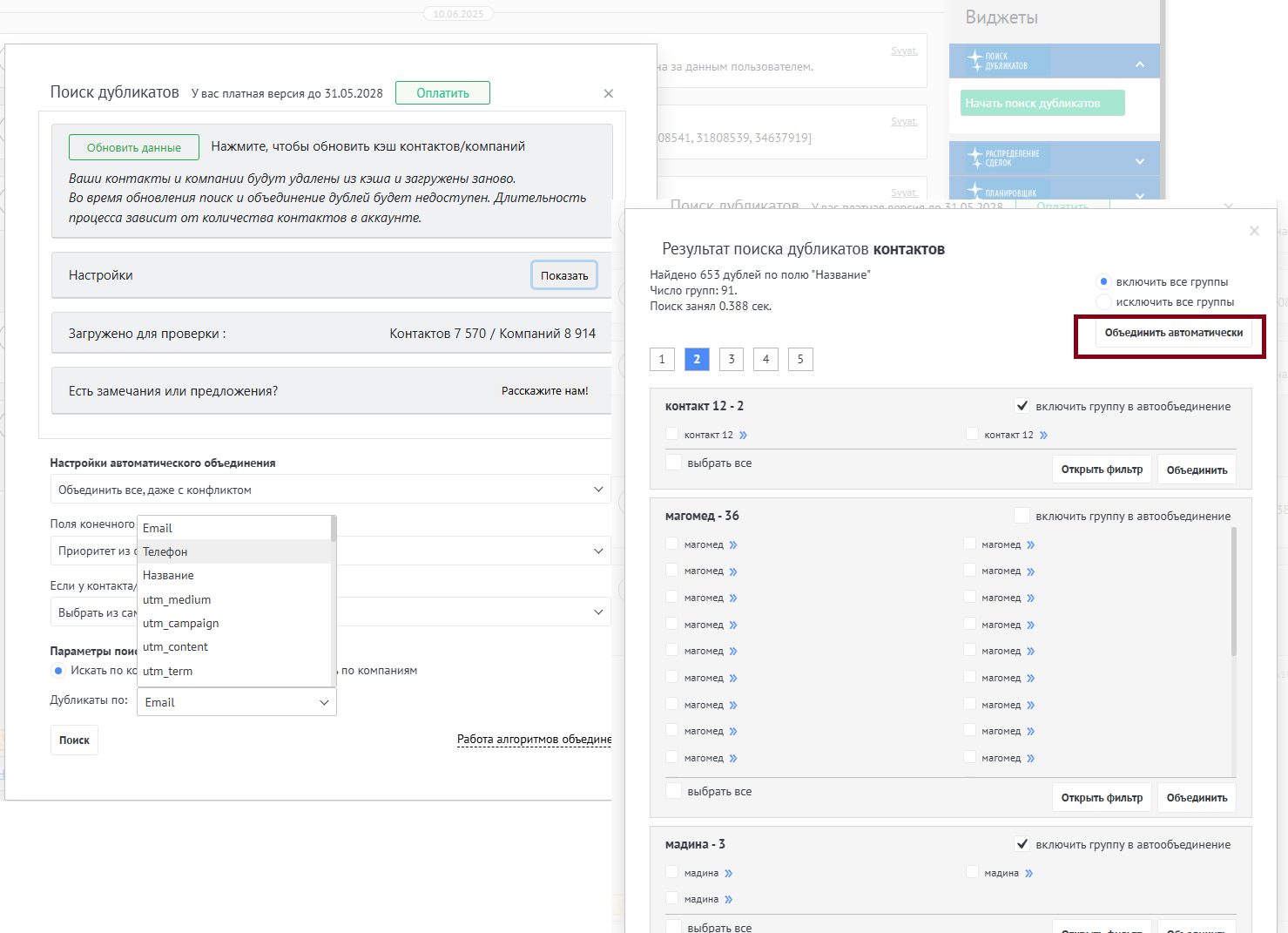Choose Название in the dropdown list
Viewport: 1288px width, 933px height.
pyautogui.click(x=234, y=575)
